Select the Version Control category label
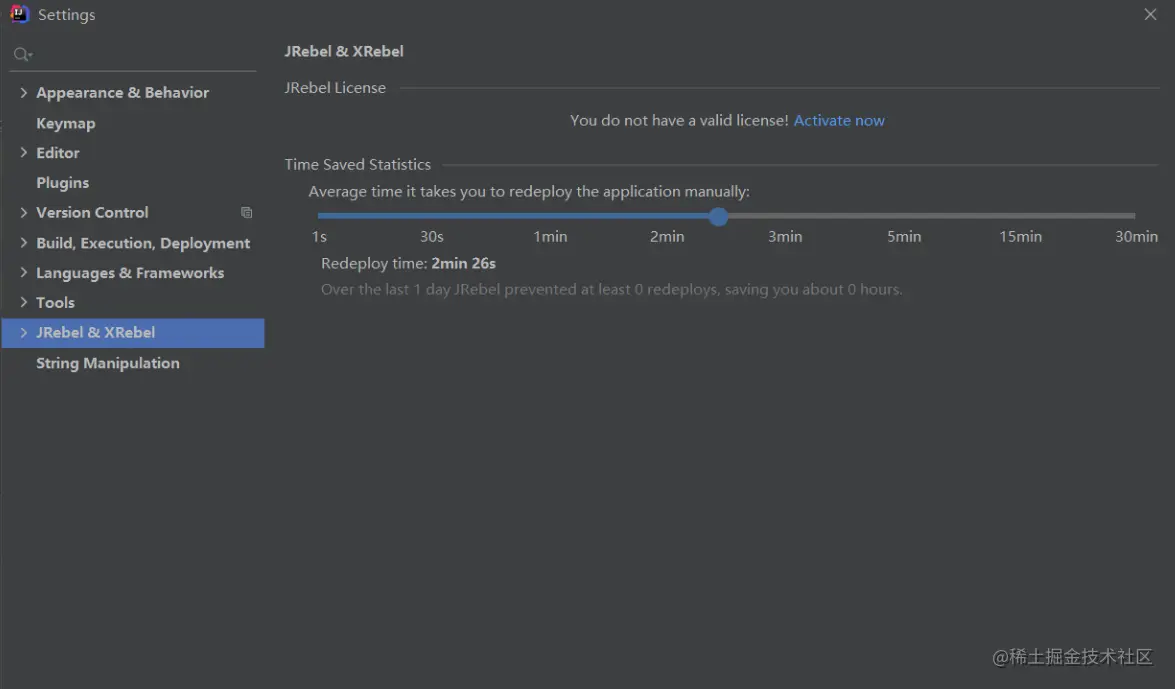Image resolution: width=1175 pixels, height=689 pixels. point(92,212)
